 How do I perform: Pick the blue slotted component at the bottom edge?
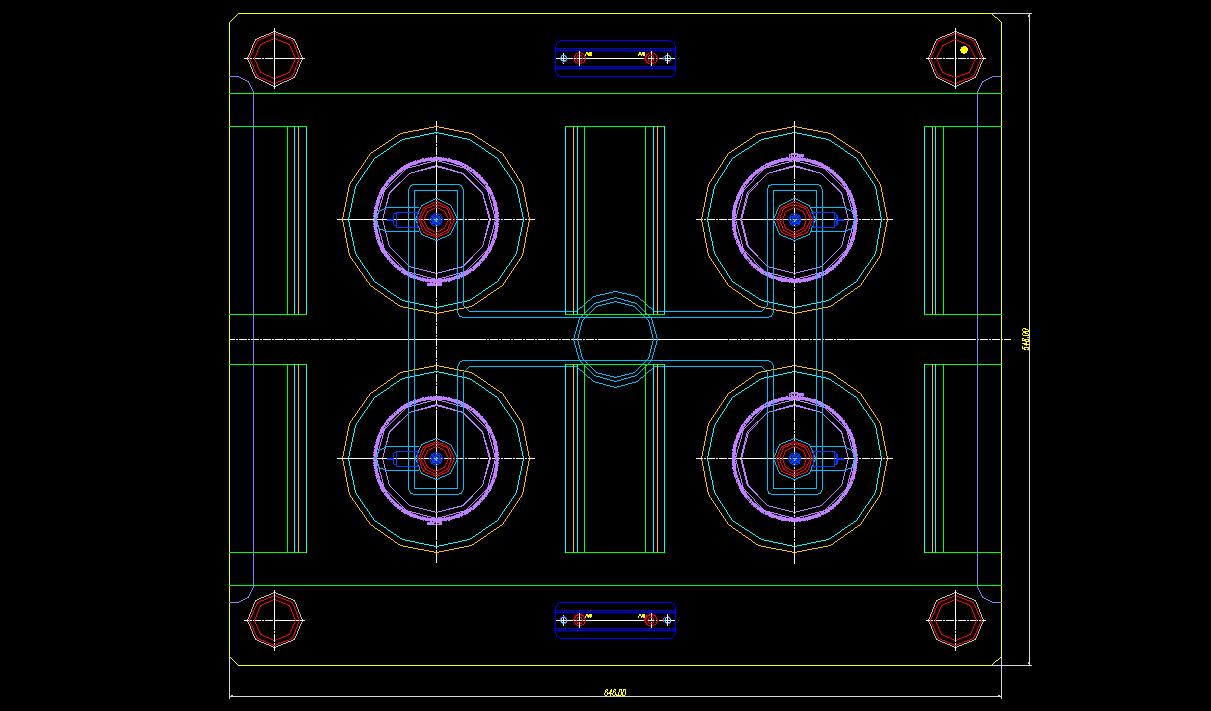615,620
